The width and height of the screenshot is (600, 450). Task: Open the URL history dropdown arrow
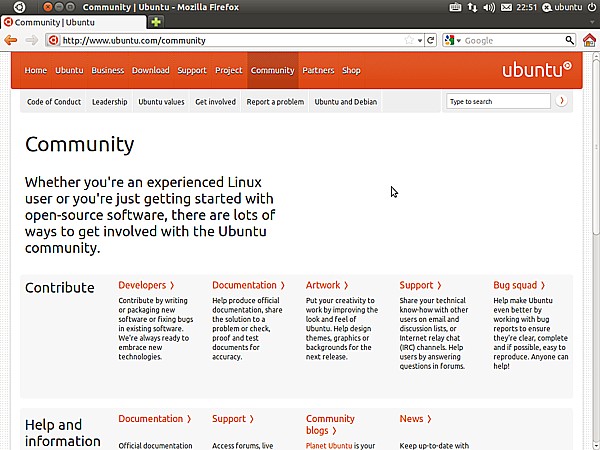420,40
